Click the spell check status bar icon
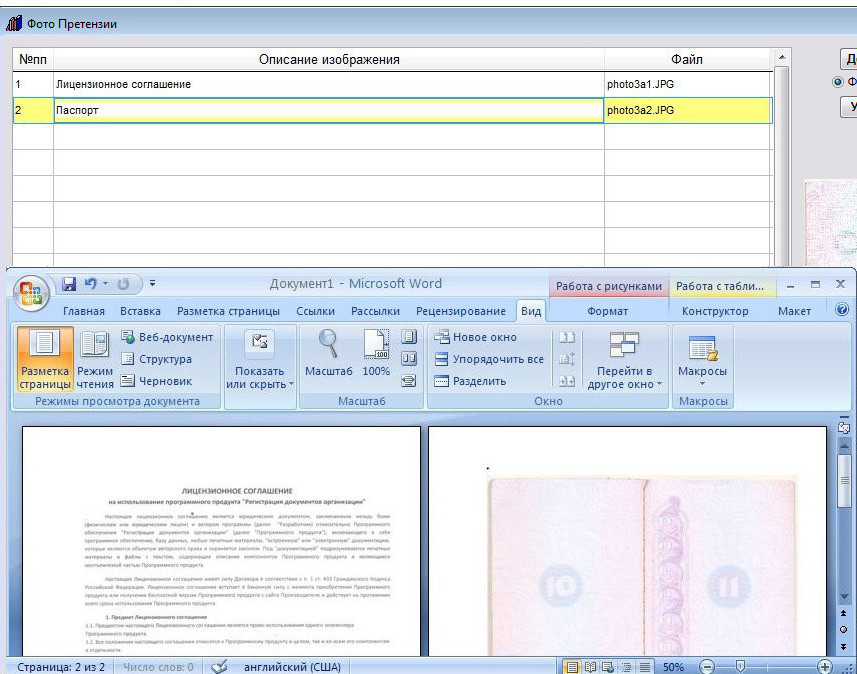The width and height of the screenshot is (857, 674). click(x=220, y=666)
